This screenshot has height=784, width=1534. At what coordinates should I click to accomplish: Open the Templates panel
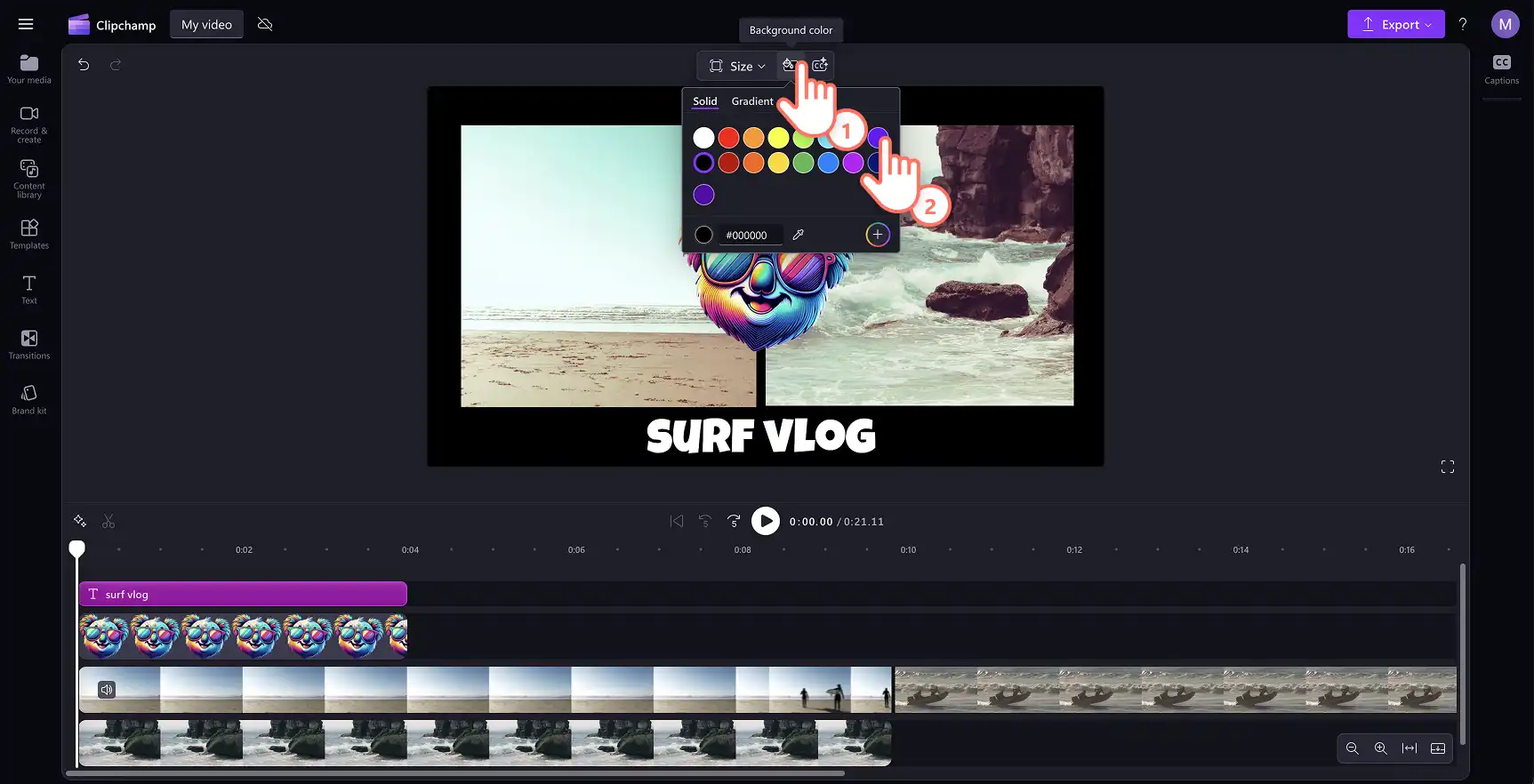[x=29, y=235]
